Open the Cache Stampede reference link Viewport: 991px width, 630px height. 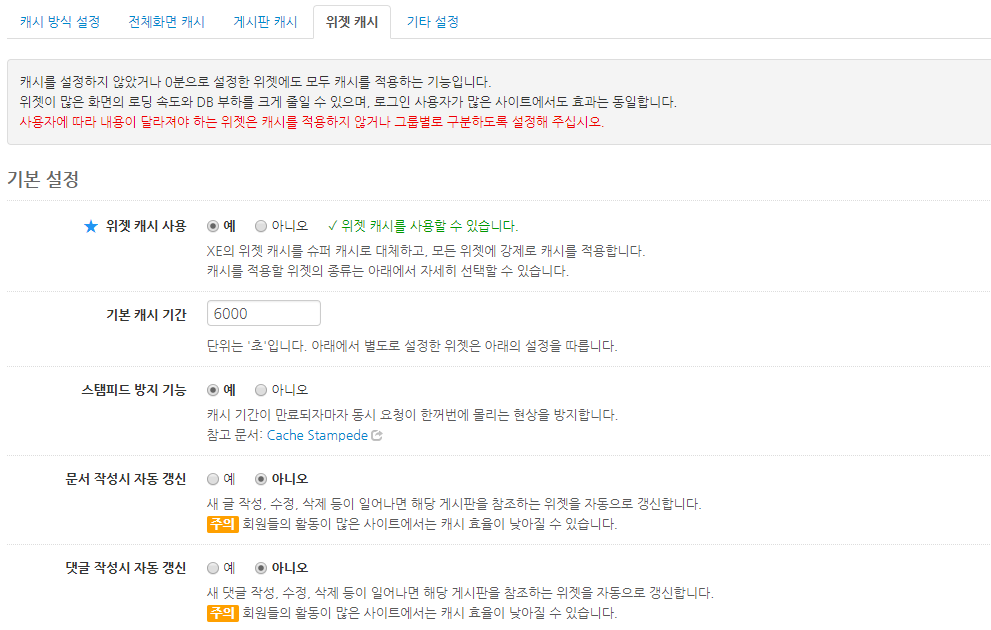(317, 436)
